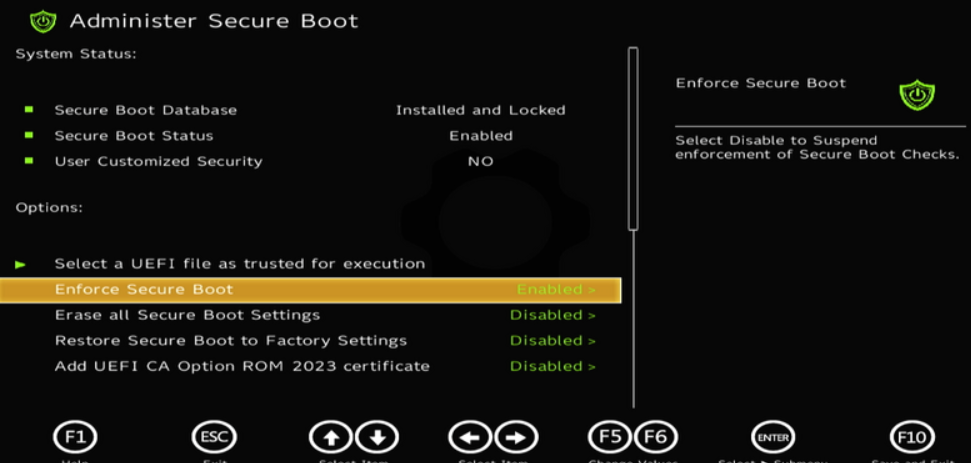The width and height of the screenshot is (971, 463).
Task: Toggle Restore Secure Boot to Factory Settings value
Action: pyautogui.click(x=552, y=341)
